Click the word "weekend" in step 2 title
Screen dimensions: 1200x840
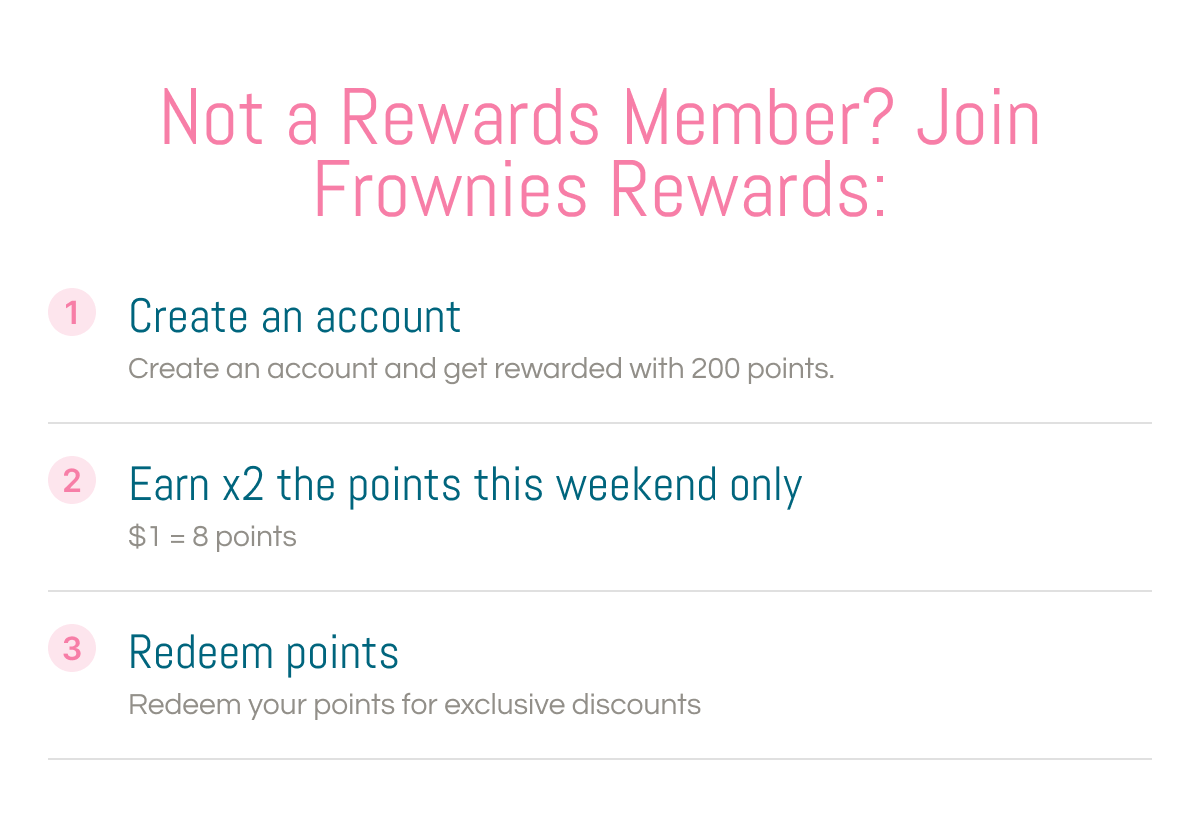(x=637, y=485)
